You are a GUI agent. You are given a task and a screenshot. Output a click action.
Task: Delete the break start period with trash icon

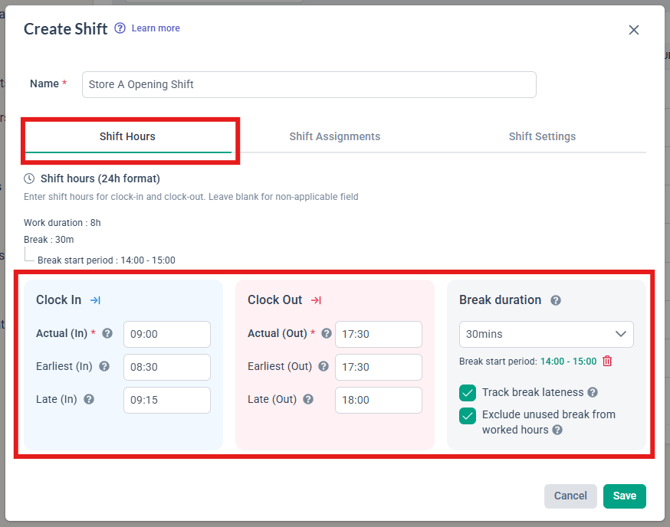607,361
